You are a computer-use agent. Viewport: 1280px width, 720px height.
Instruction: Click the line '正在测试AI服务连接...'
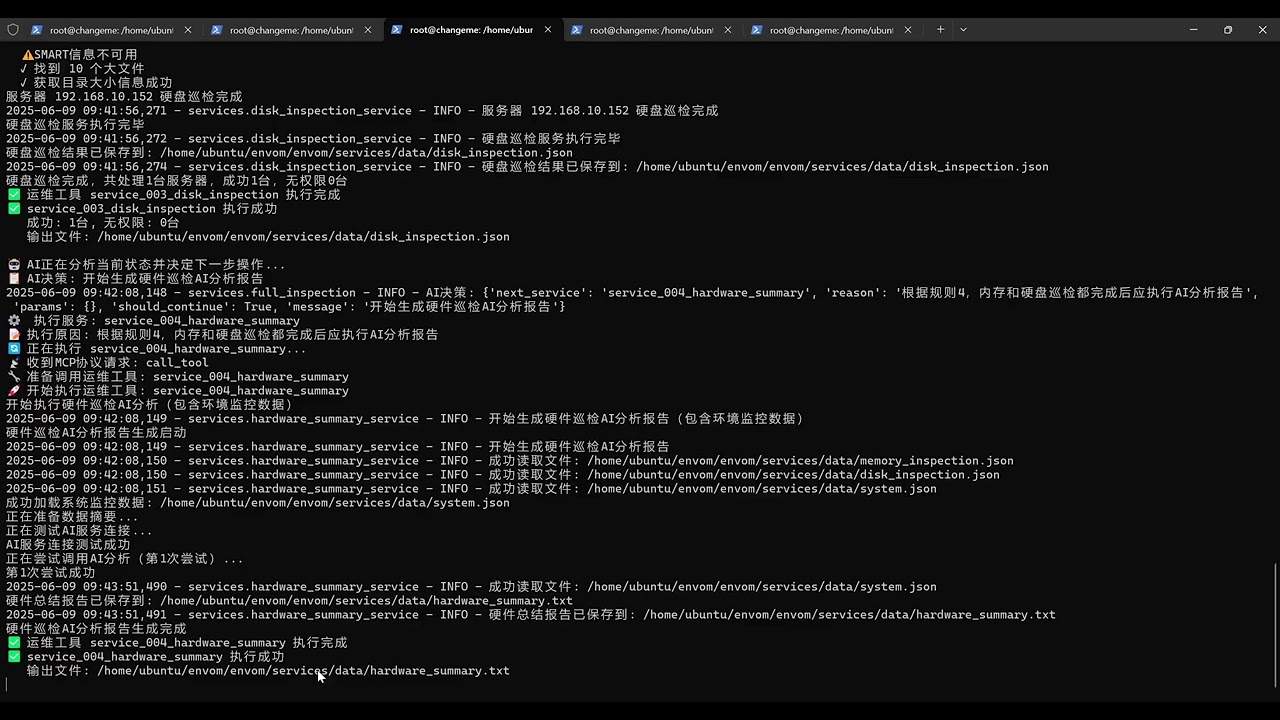coord(79,531)
